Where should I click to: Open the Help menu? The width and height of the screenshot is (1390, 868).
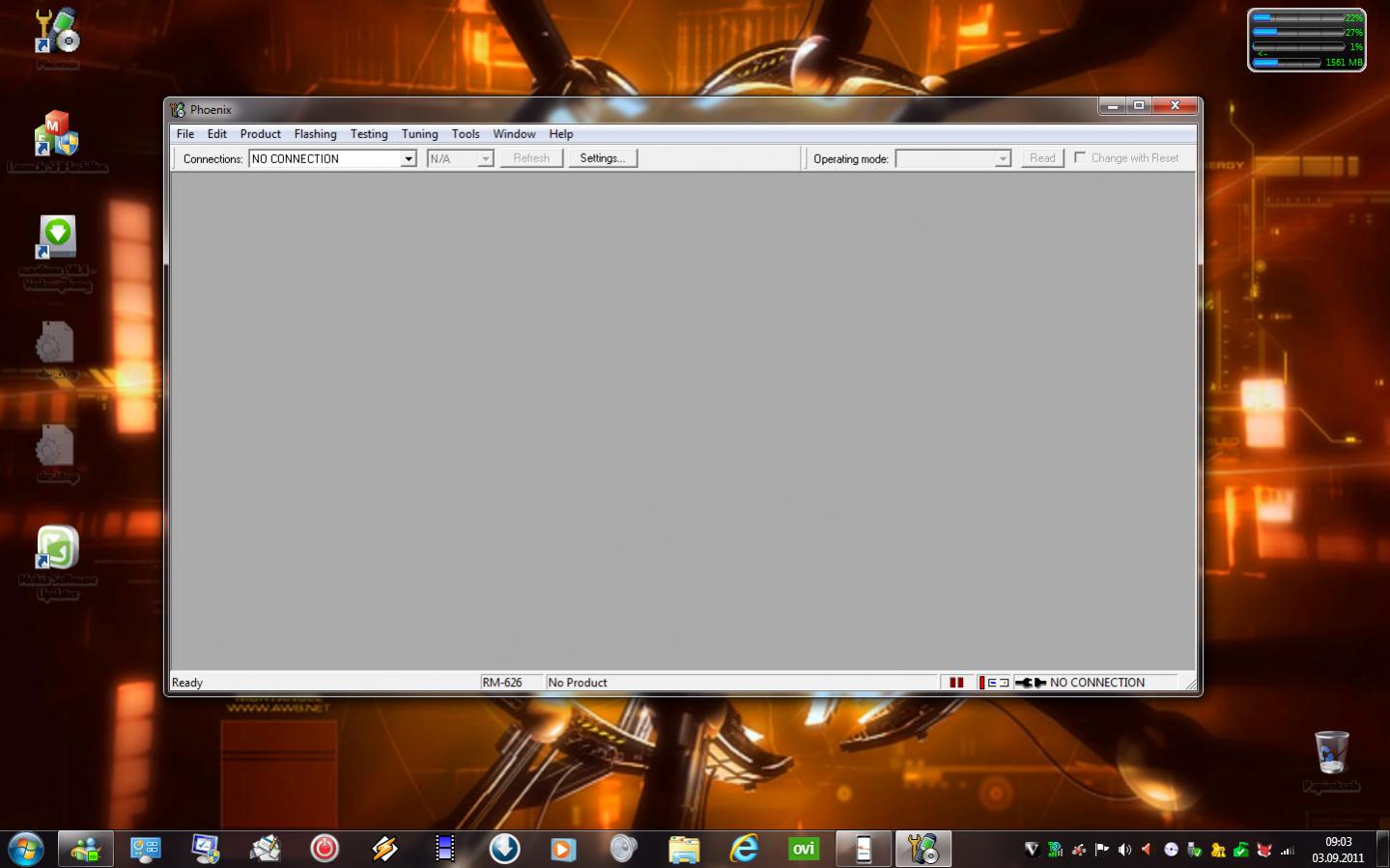coord(561,134)
